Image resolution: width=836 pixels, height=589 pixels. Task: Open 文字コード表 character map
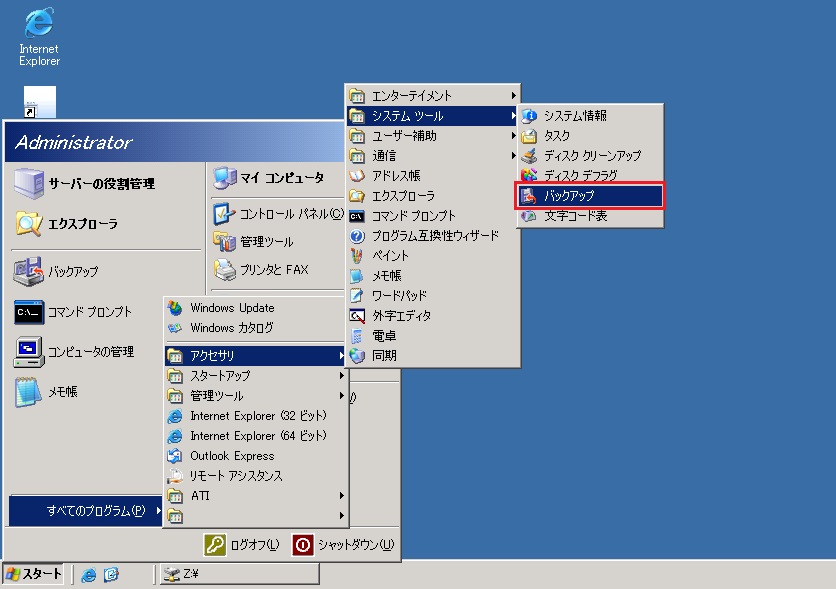coord(575,216)
